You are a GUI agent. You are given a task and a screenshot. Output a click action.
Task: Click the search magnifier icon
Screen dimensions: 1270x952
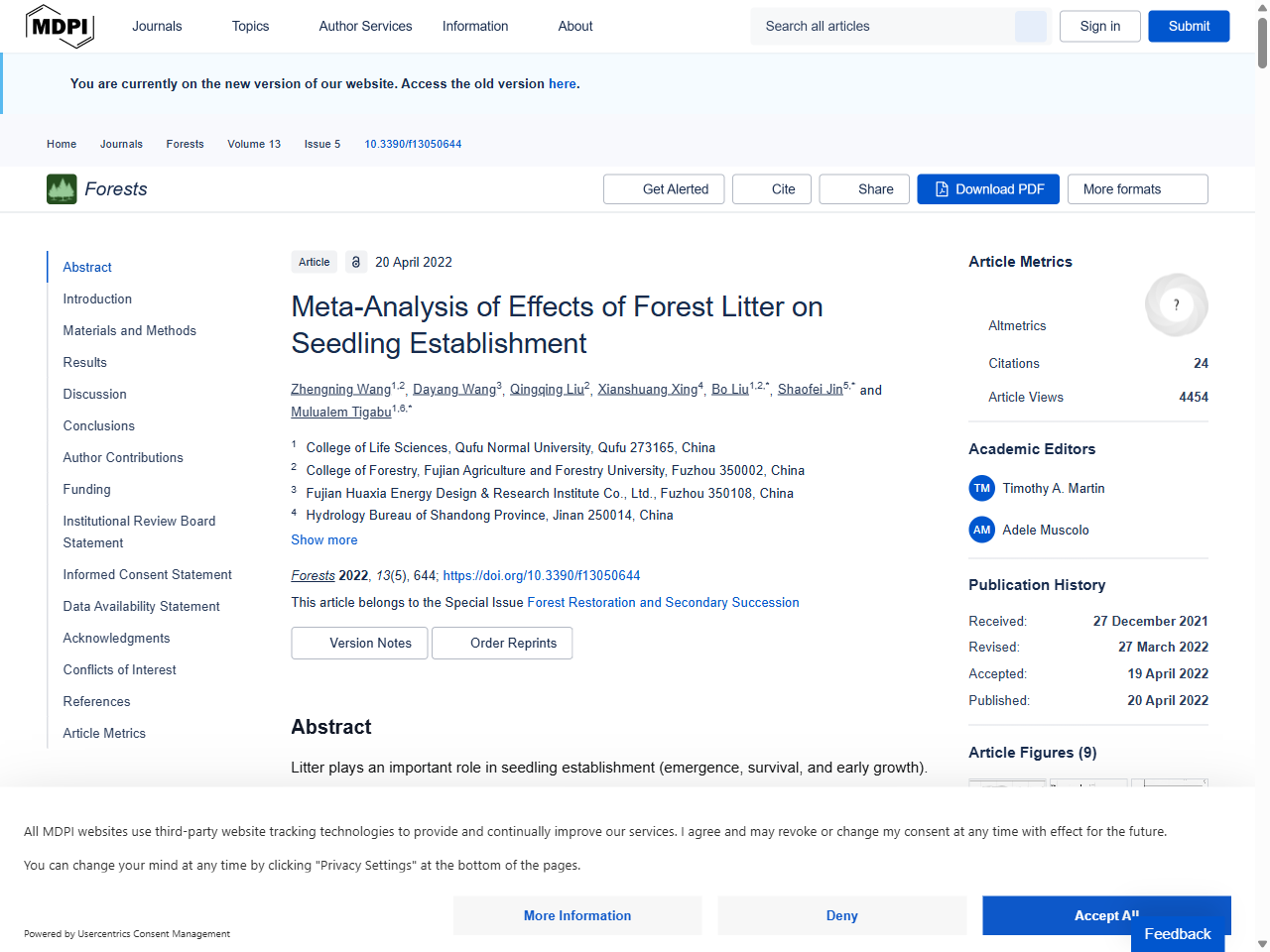[x=1030, y=26]
